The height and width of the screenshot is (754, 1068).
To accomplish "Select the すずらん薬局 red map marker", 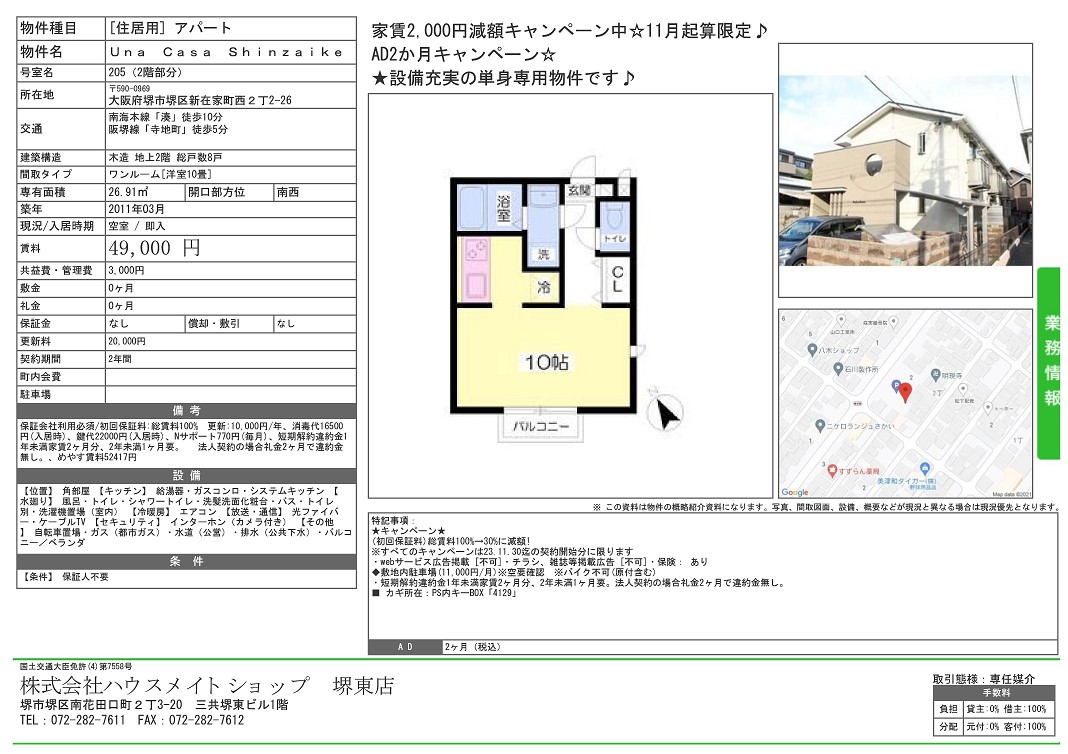I will coord(830,470).
